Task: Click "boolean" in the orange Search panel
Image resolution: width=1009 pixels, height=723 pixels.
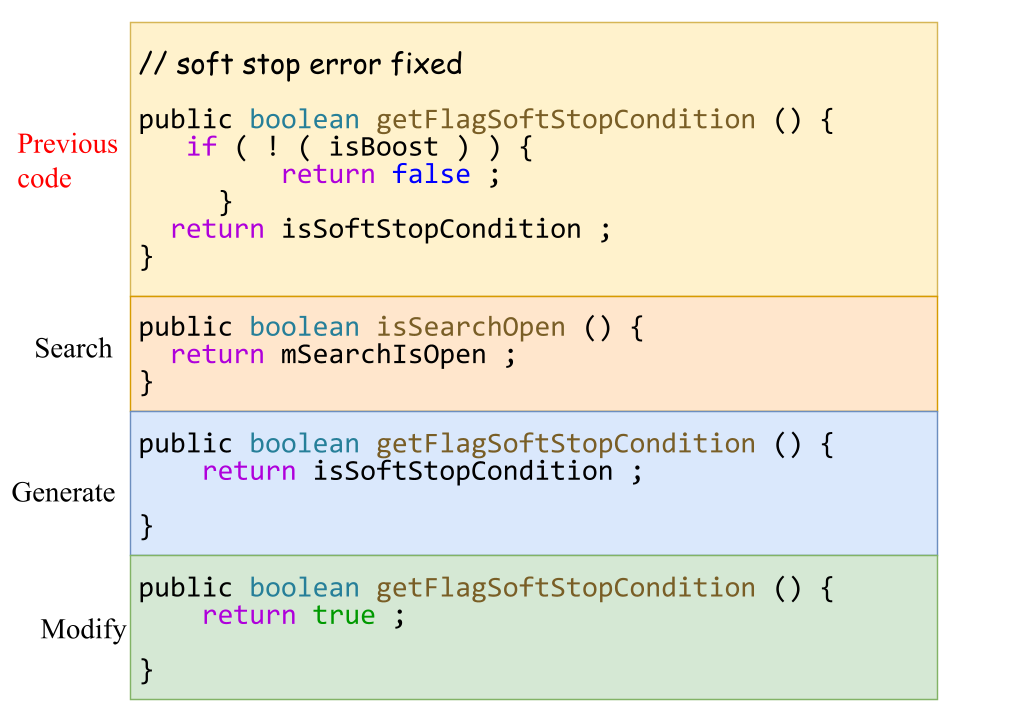Action: [304, 327]
